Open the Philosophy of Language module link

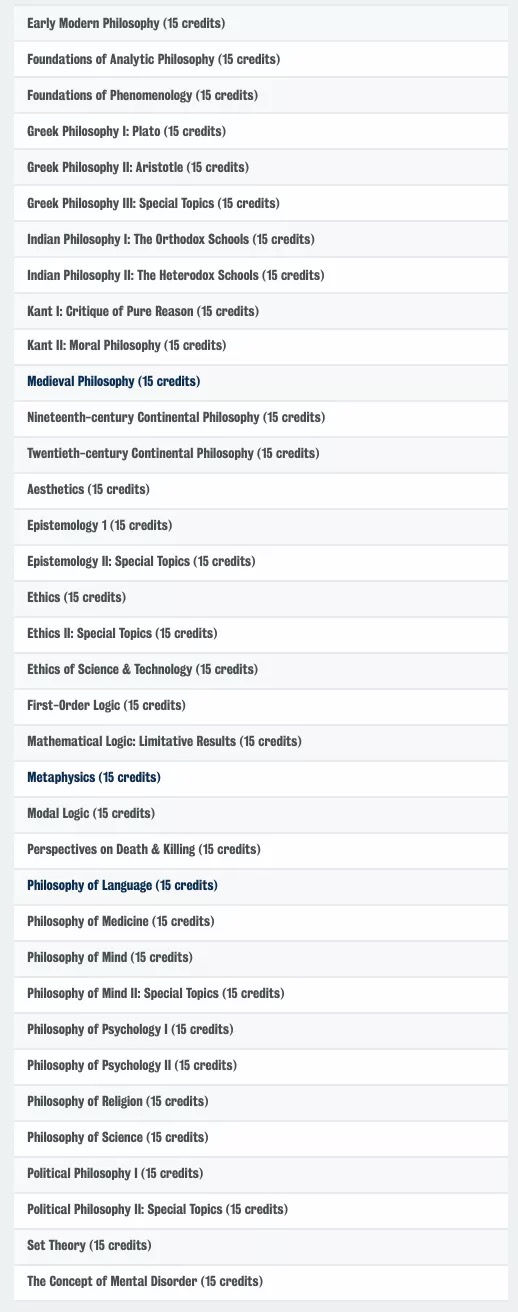coord(122,885)
